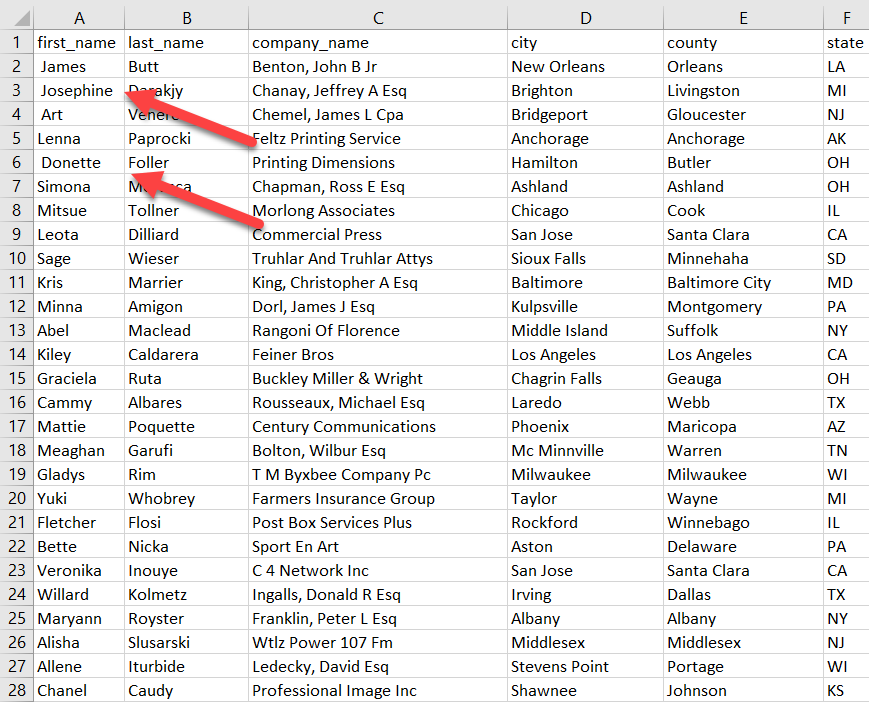Select row 1 header

coord(16,43)
